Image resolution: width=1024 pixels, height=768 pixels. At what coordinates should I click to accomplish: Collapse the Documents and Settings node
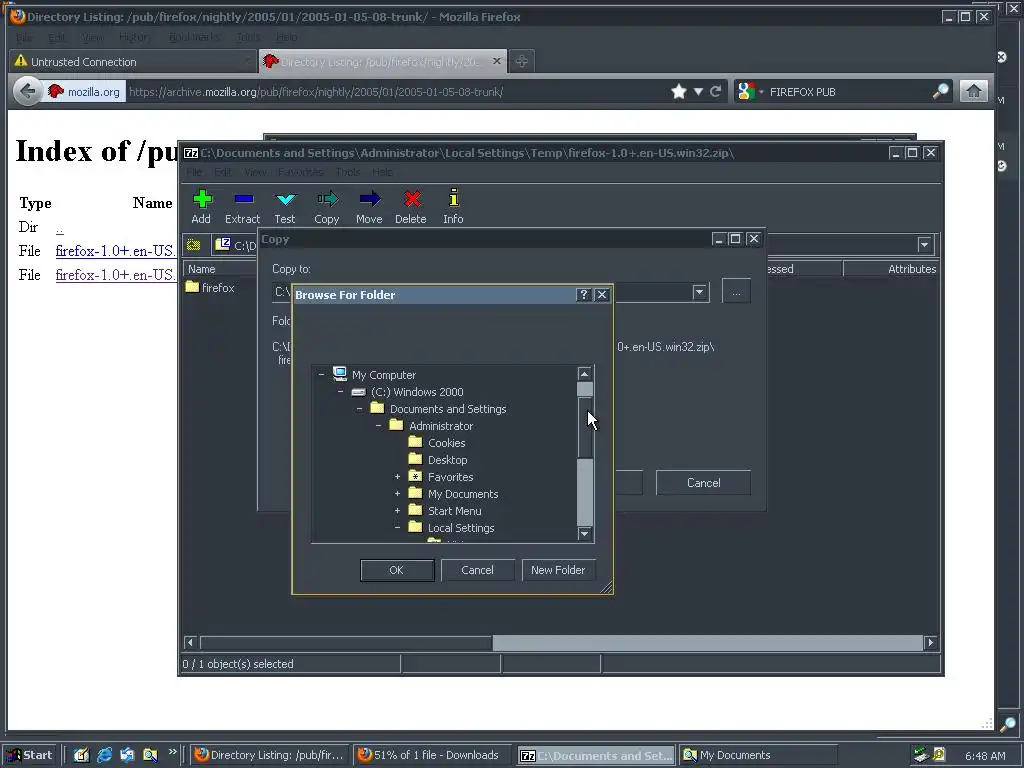click(359, 409)
